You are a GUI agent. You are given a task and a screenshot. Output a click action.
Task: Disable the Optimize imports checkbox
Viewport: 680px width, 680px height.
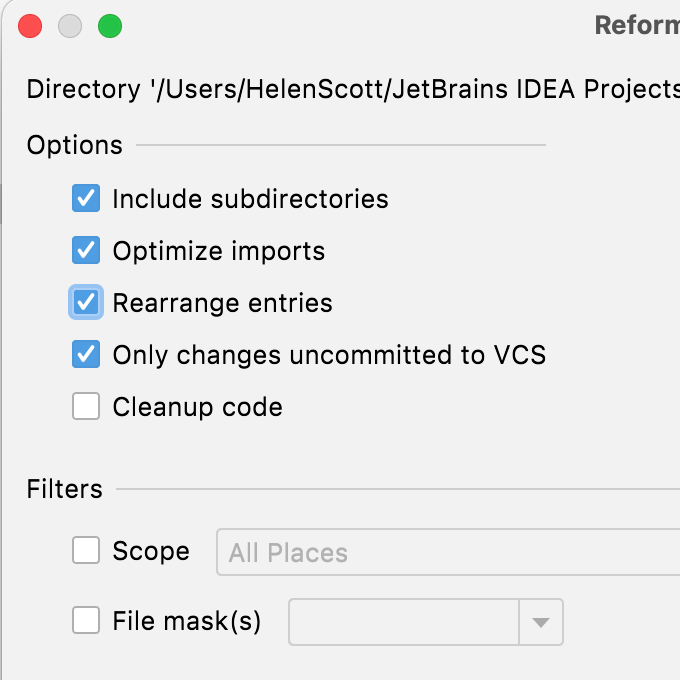[86, 250]
